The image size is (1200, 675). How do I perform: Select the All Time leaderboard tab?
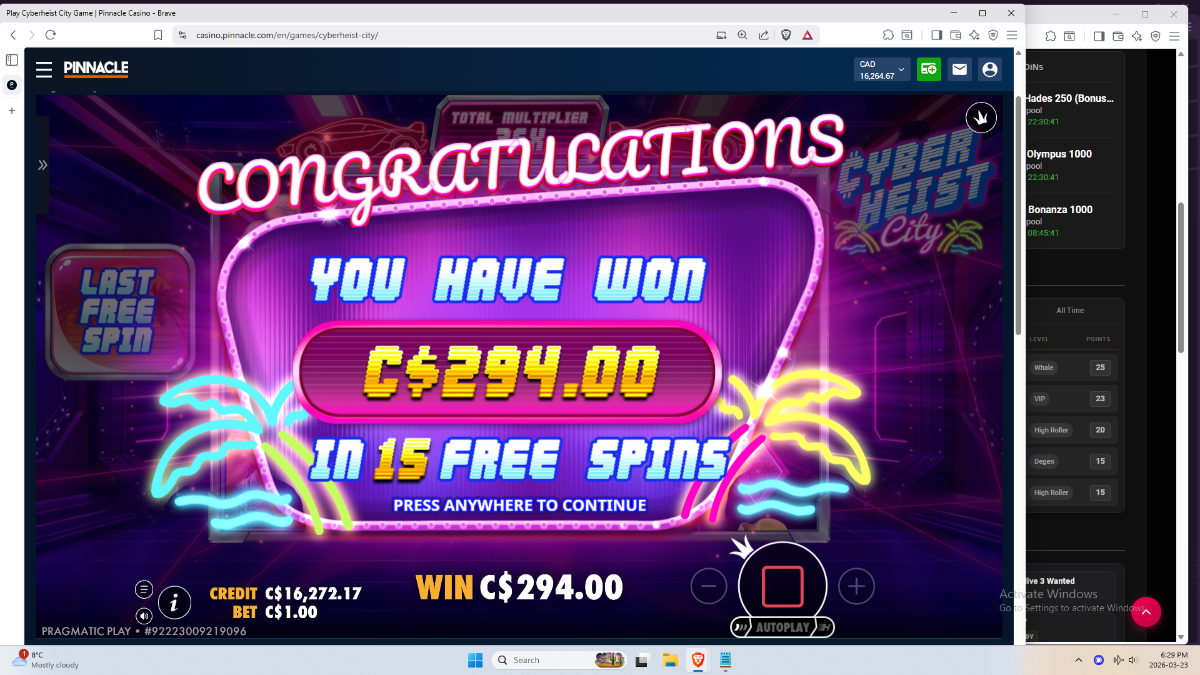[x=1070, y=310]
